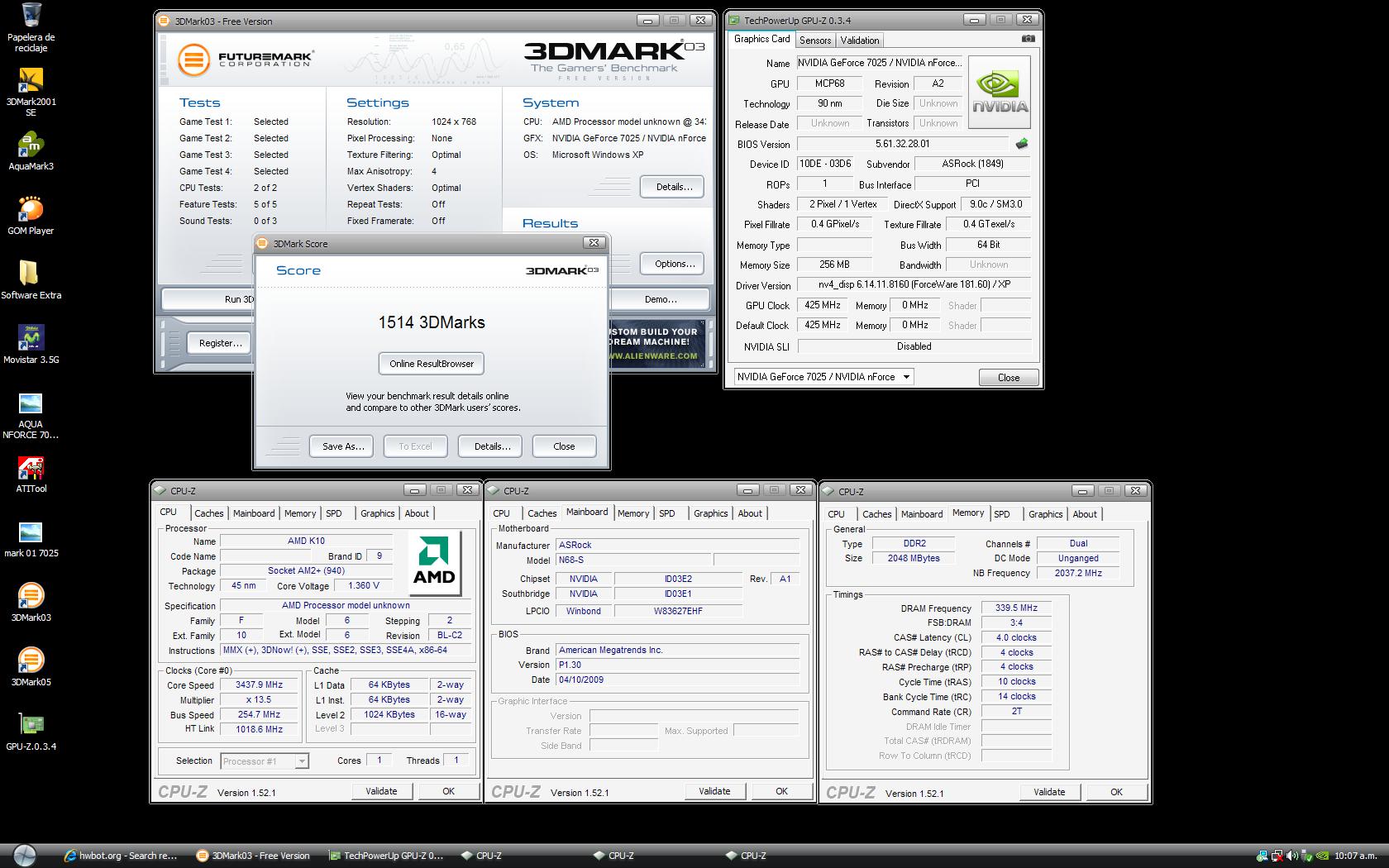Click the Mainboard Model field N68-S
Viewport: 1389px width, 868px height.
click(x=632, y=560)
